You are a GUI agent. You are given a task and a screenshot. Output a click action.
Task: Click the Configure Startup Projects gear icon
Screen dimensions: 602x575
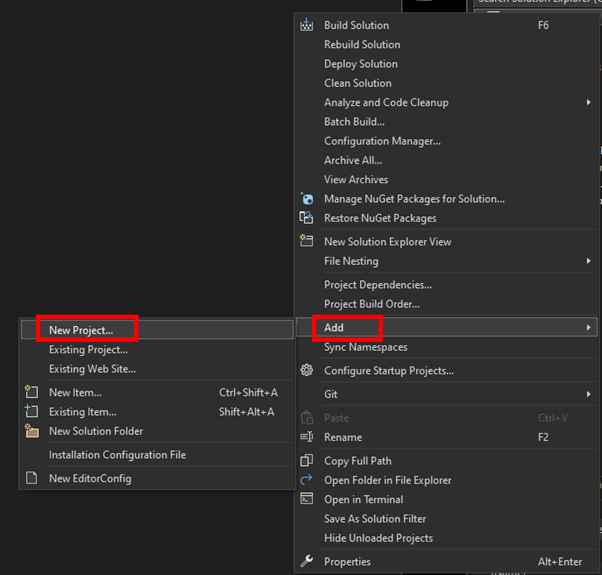click(x=307, y=371)
